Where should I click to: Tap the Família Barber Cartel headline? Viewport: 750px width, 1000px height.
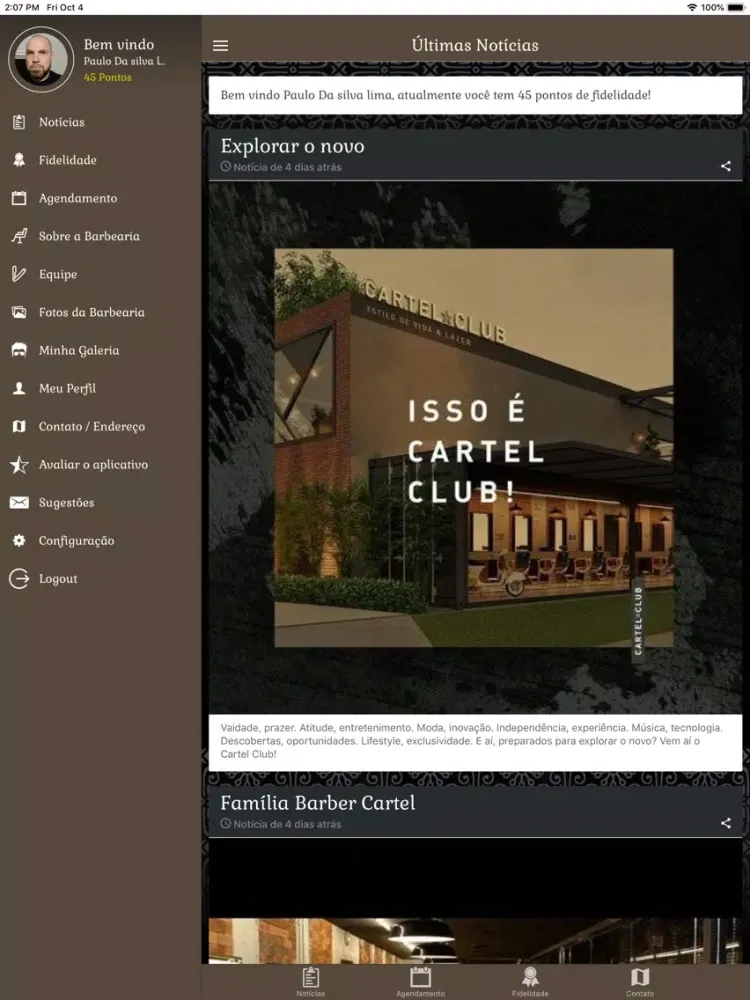tap(318, 802)
